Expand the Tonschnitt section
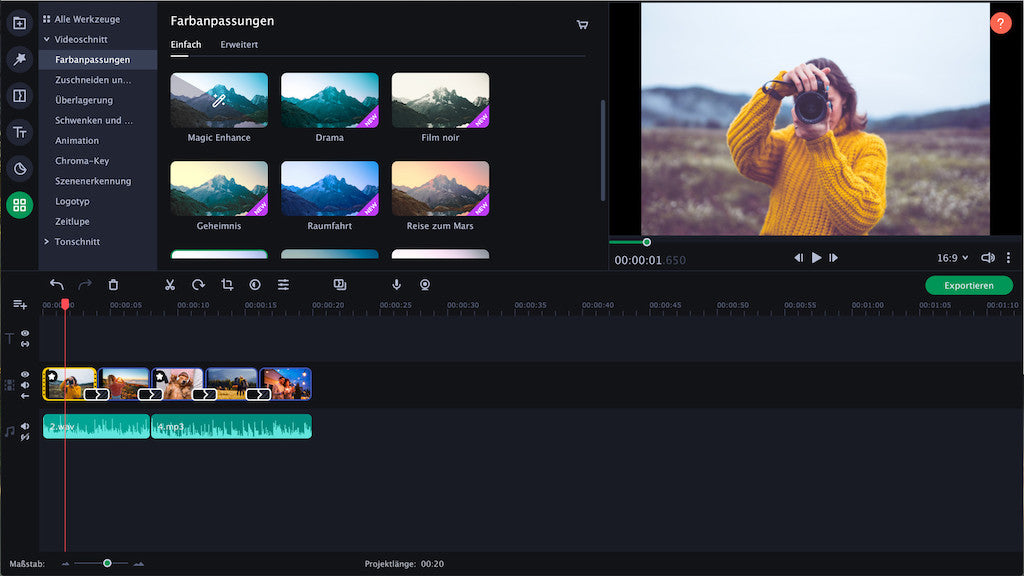1024x576 pixels. tap(76, 241)
